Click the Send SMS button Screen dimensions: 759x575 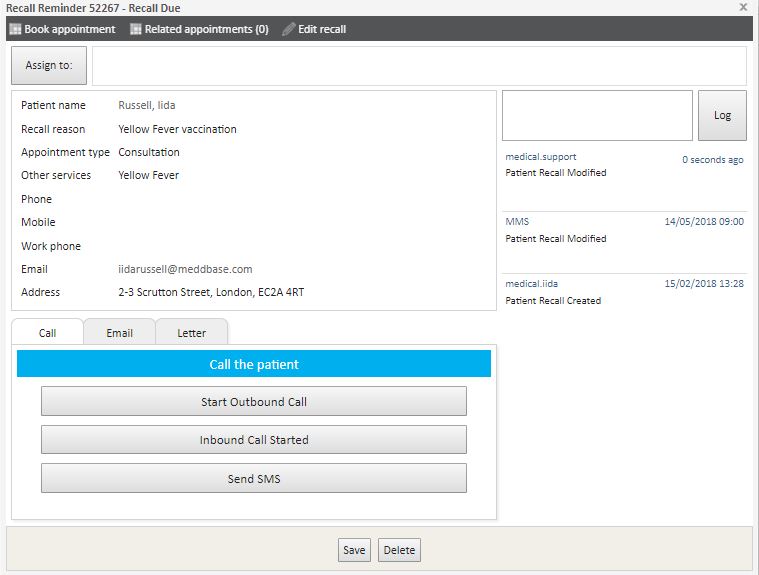[254, 478]
